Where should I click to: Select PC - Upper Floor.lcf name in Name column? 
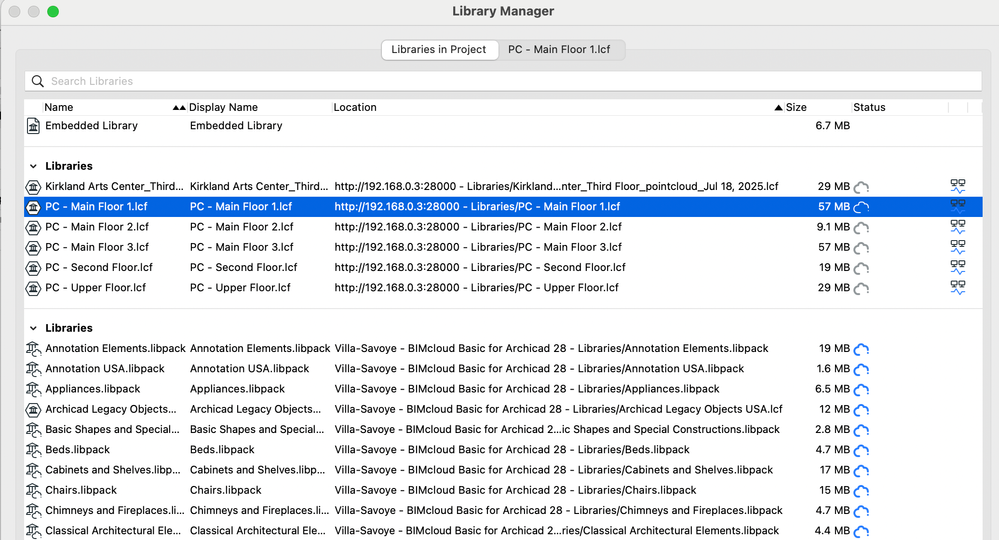tap(96, 288)
